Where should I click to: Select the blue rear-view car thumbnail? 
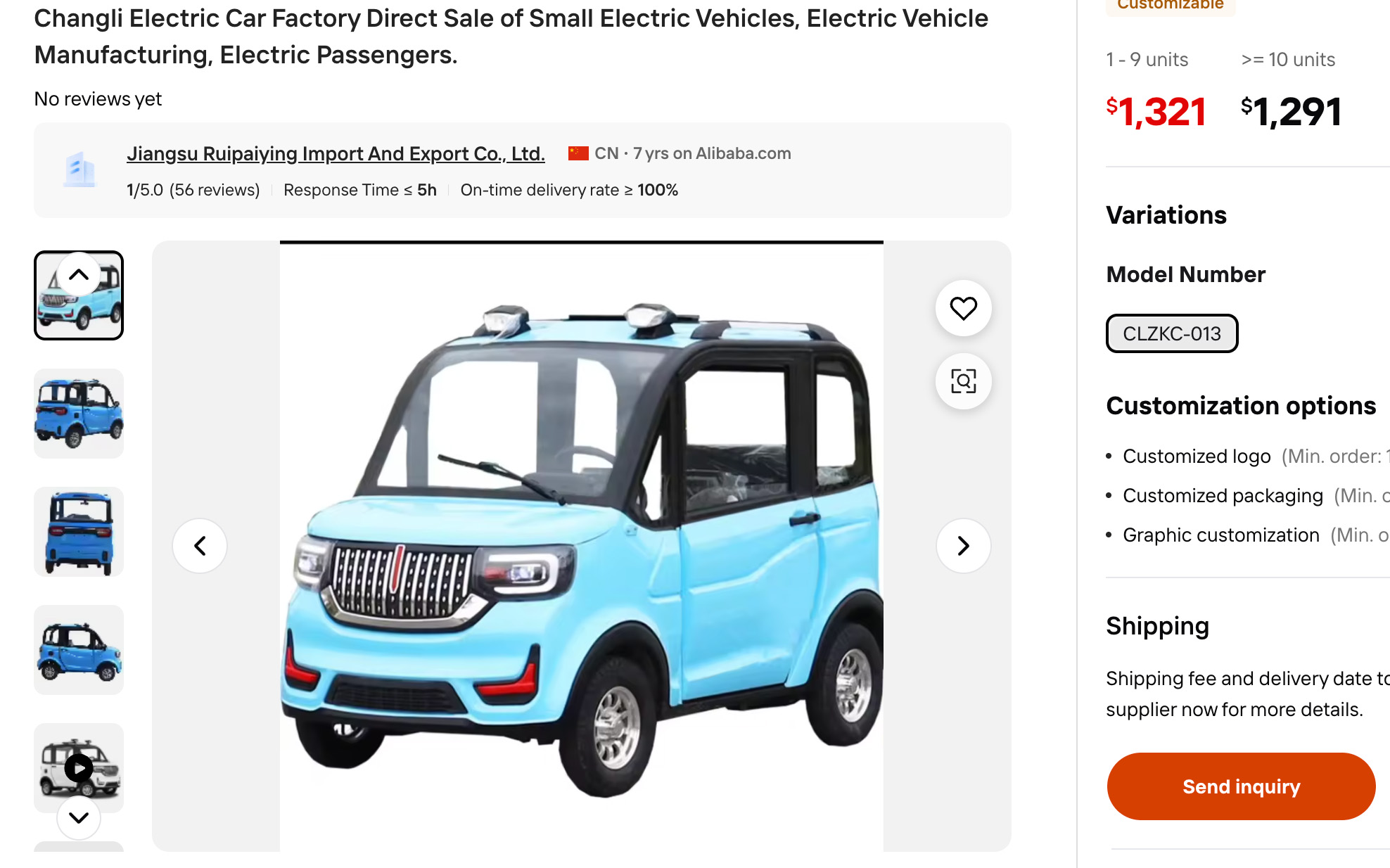pyautogui.click(x=79, y=532)
